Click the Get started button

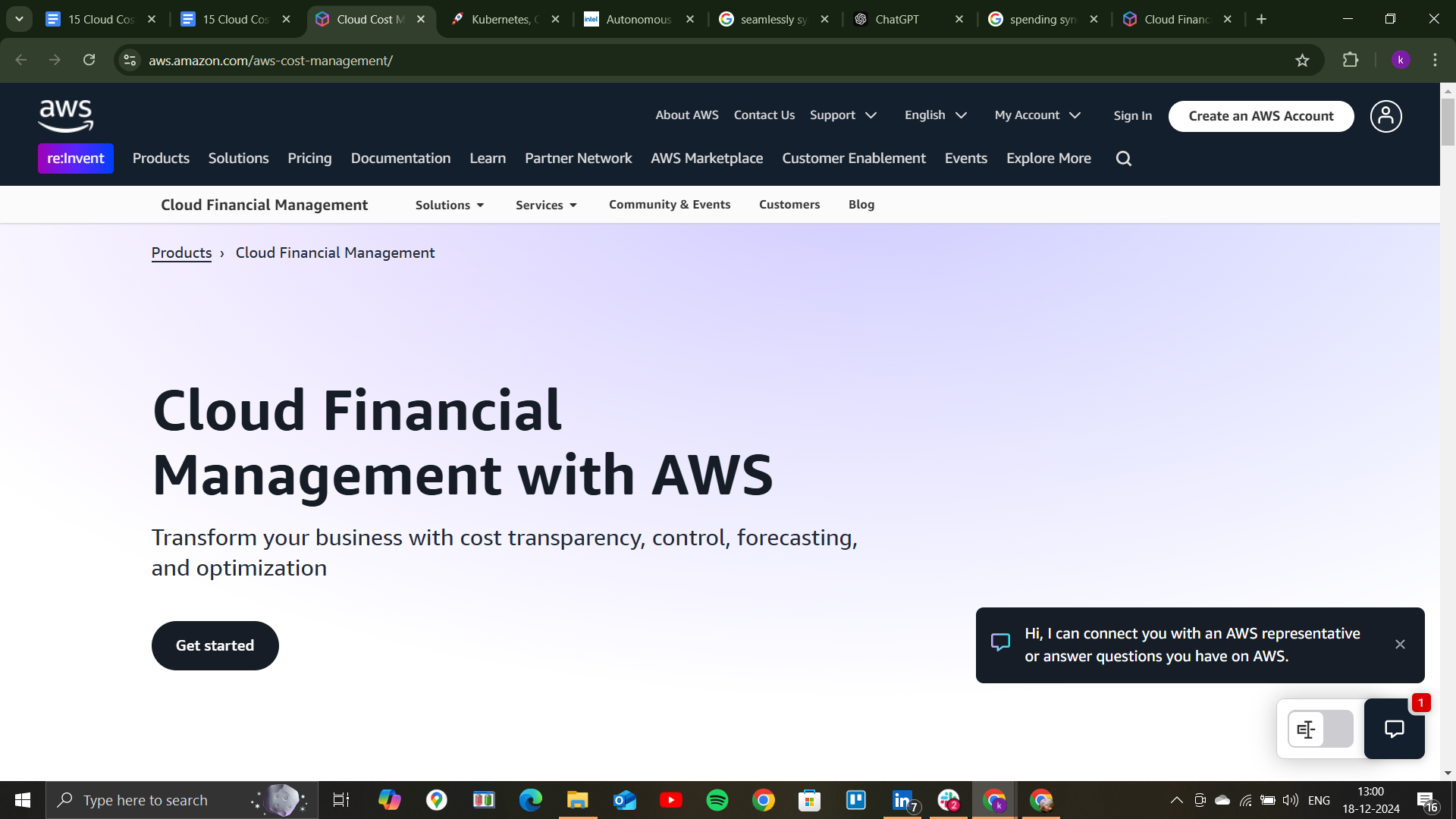(215, 645)
